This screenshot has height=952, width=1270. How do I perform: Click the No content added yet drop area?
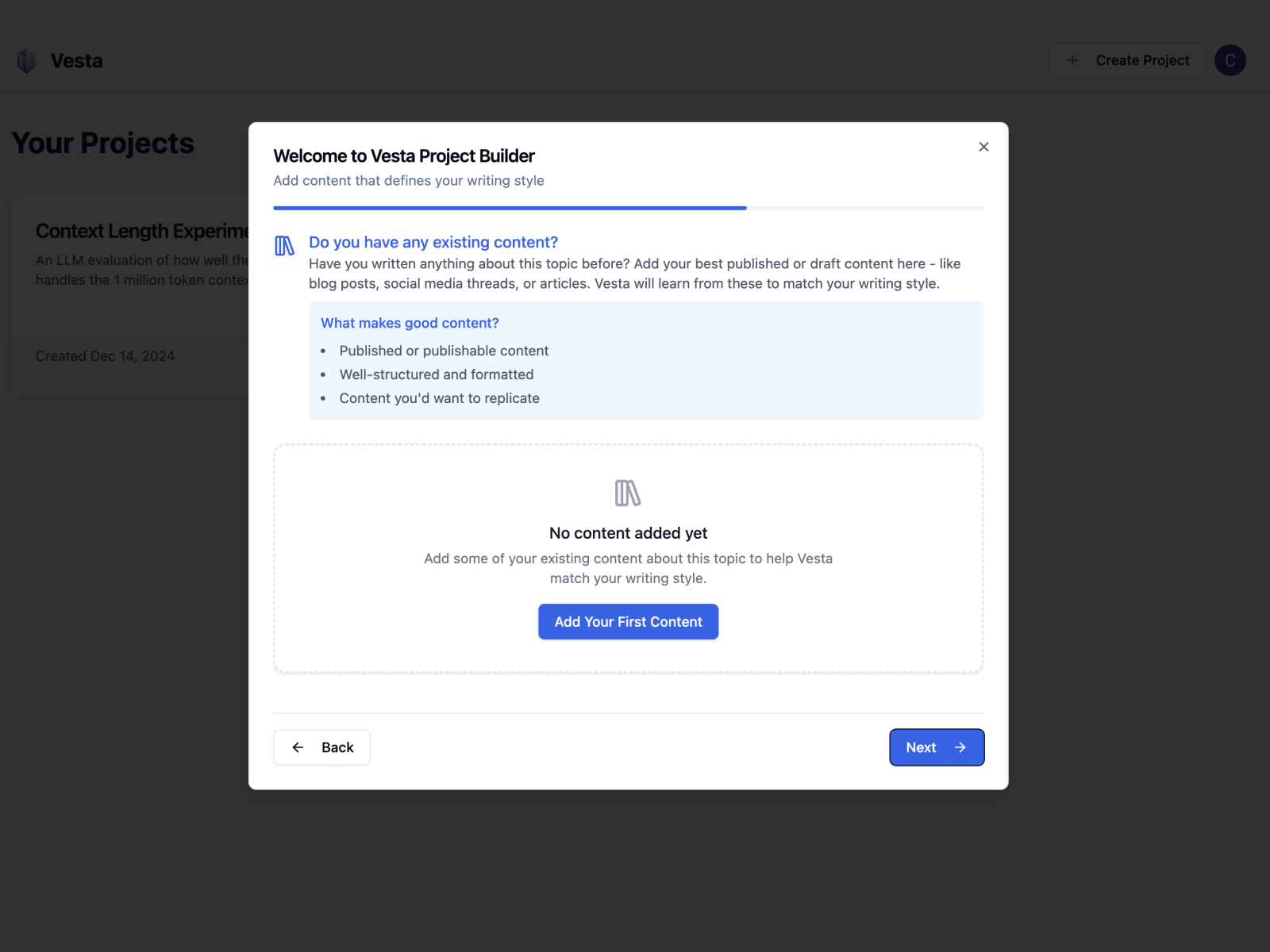628,559
